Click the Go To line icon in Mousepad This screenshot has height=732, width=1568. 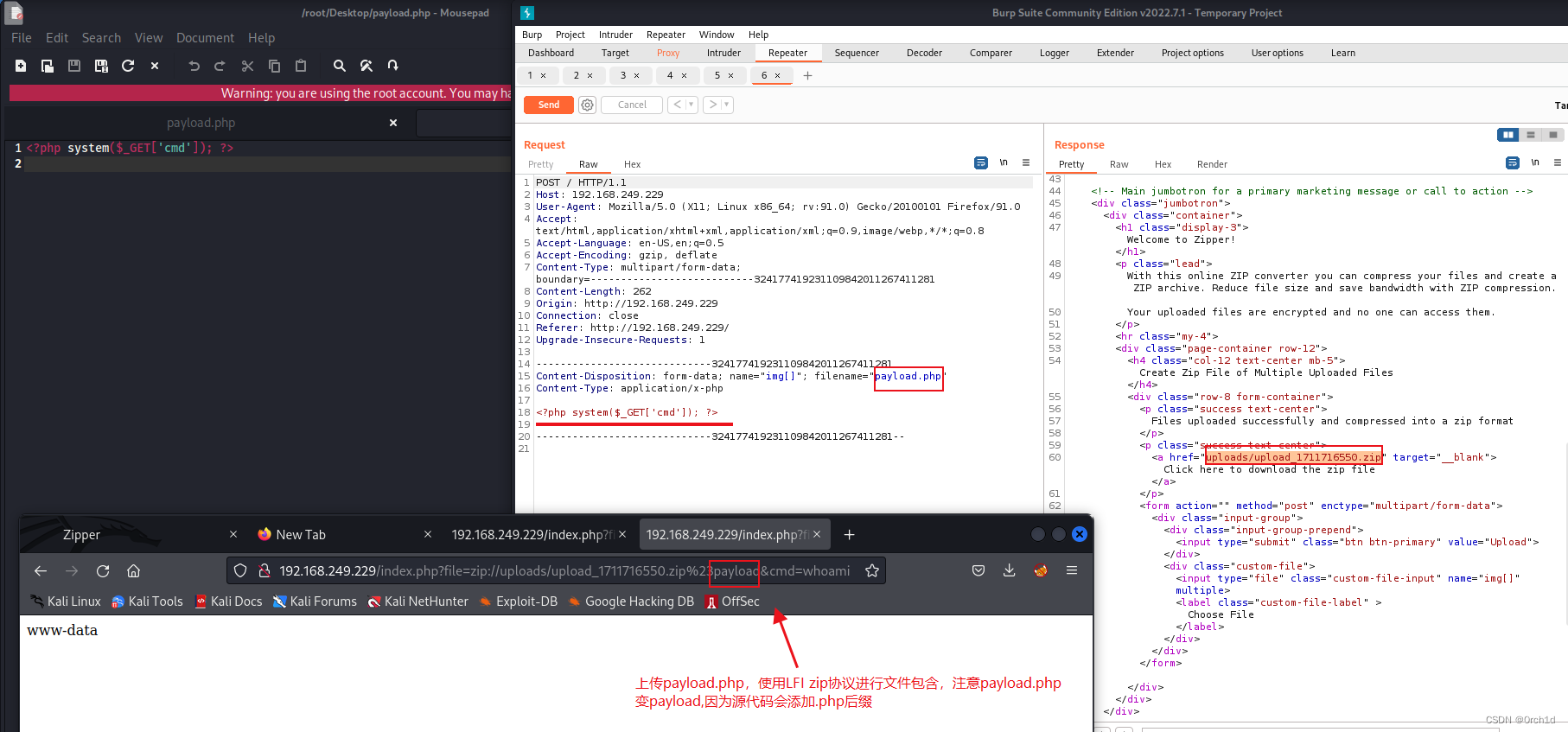point(393,66)
